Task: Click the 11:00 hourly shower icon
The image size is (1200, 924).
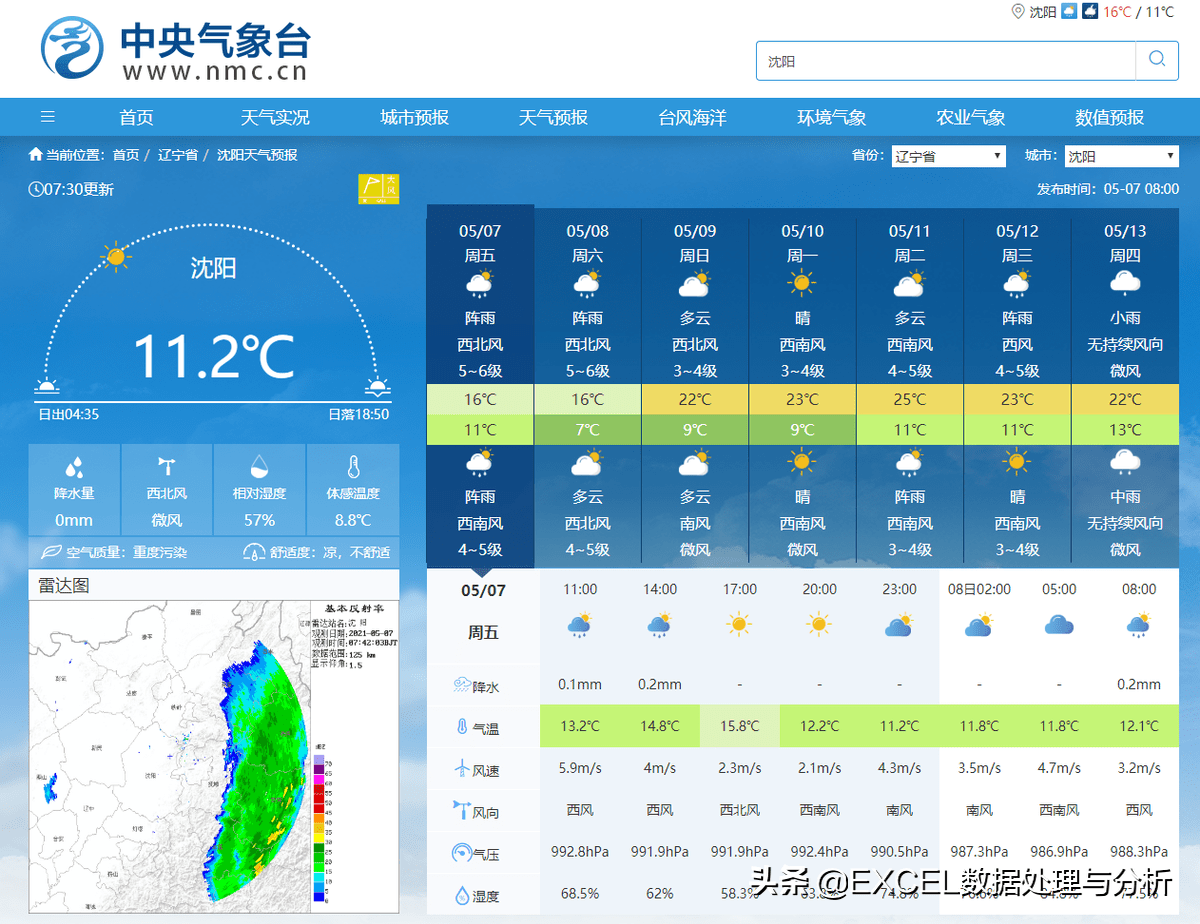Action: (580, 626)
